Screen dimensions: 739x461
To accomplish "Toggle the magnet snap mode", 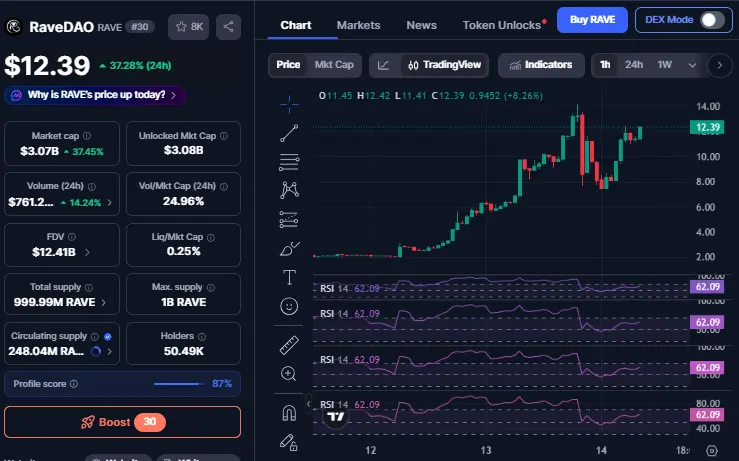I will click(x=289, y=413).
